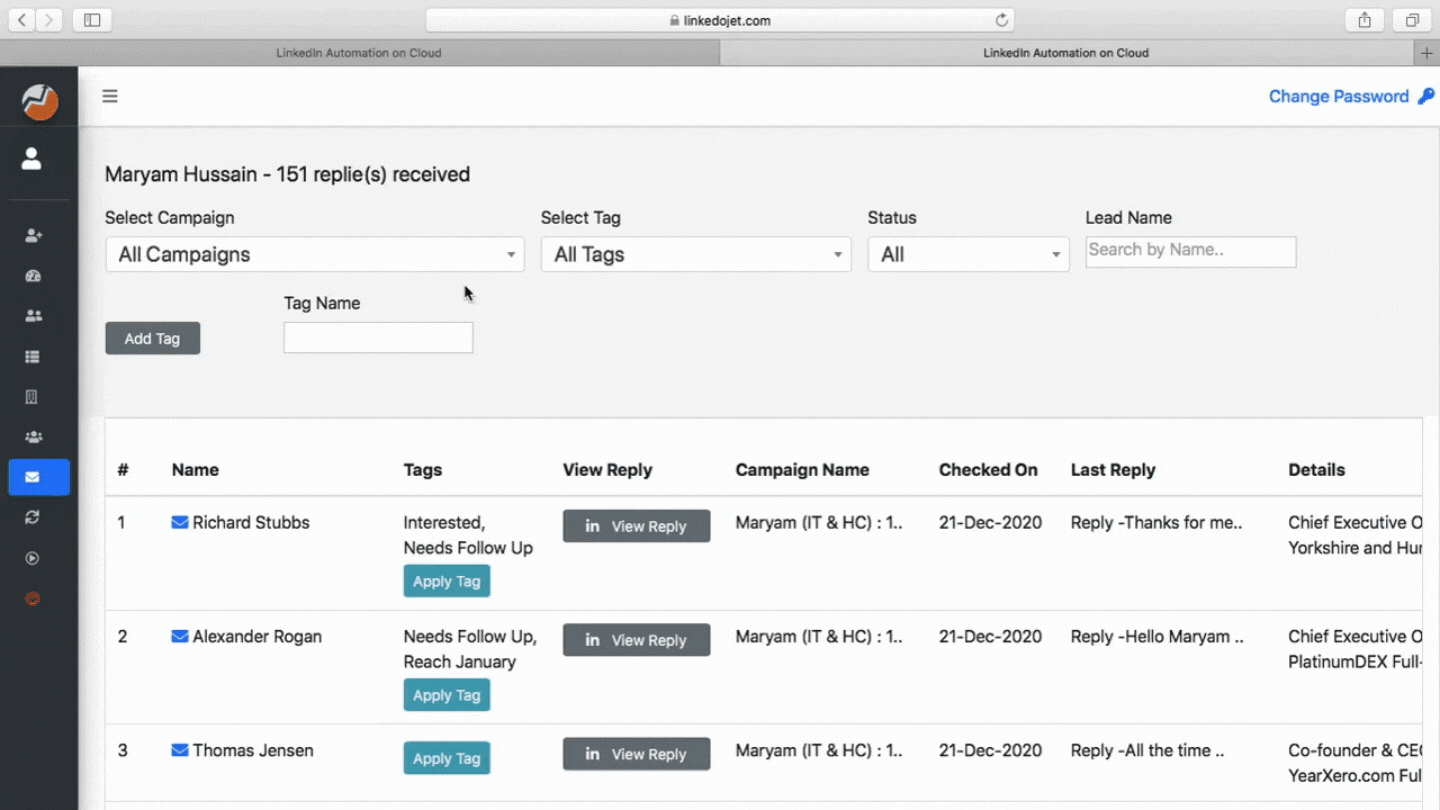Click the View Reply column header
1440x810 pixels.
(x=607, y=470)
